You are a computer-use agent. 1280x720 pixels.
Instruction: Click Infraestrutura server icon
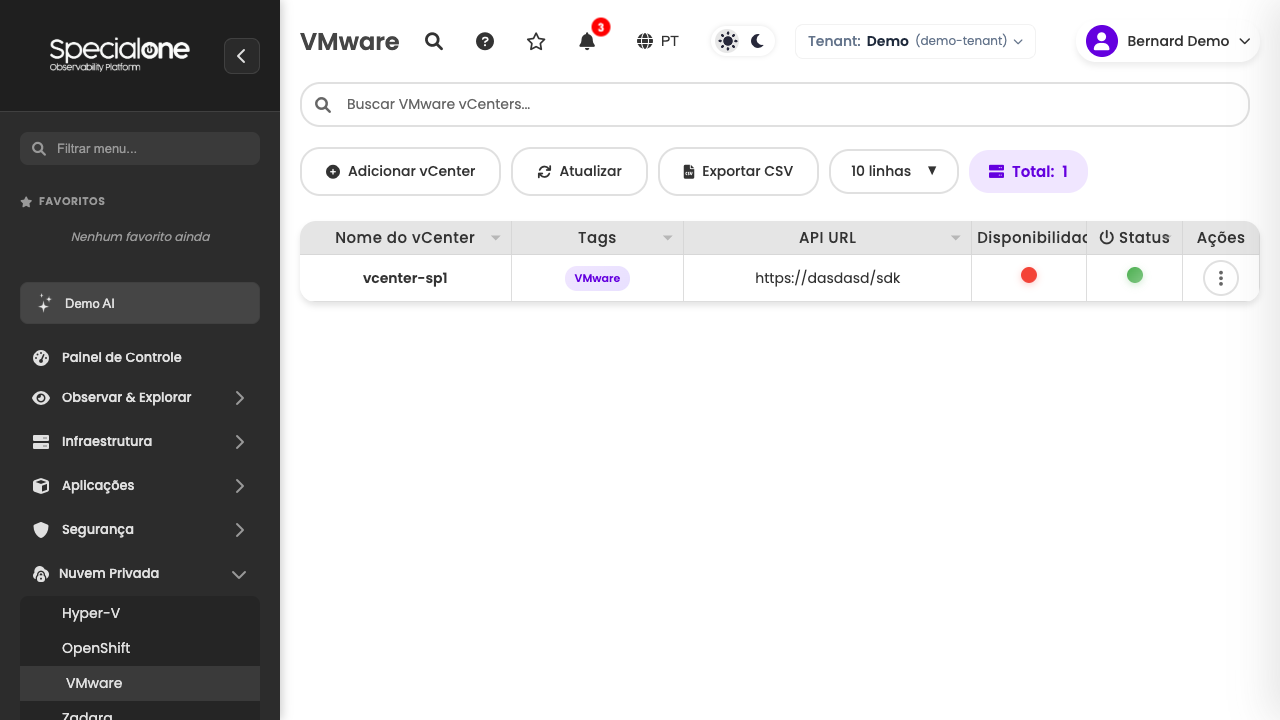point(41,442)
